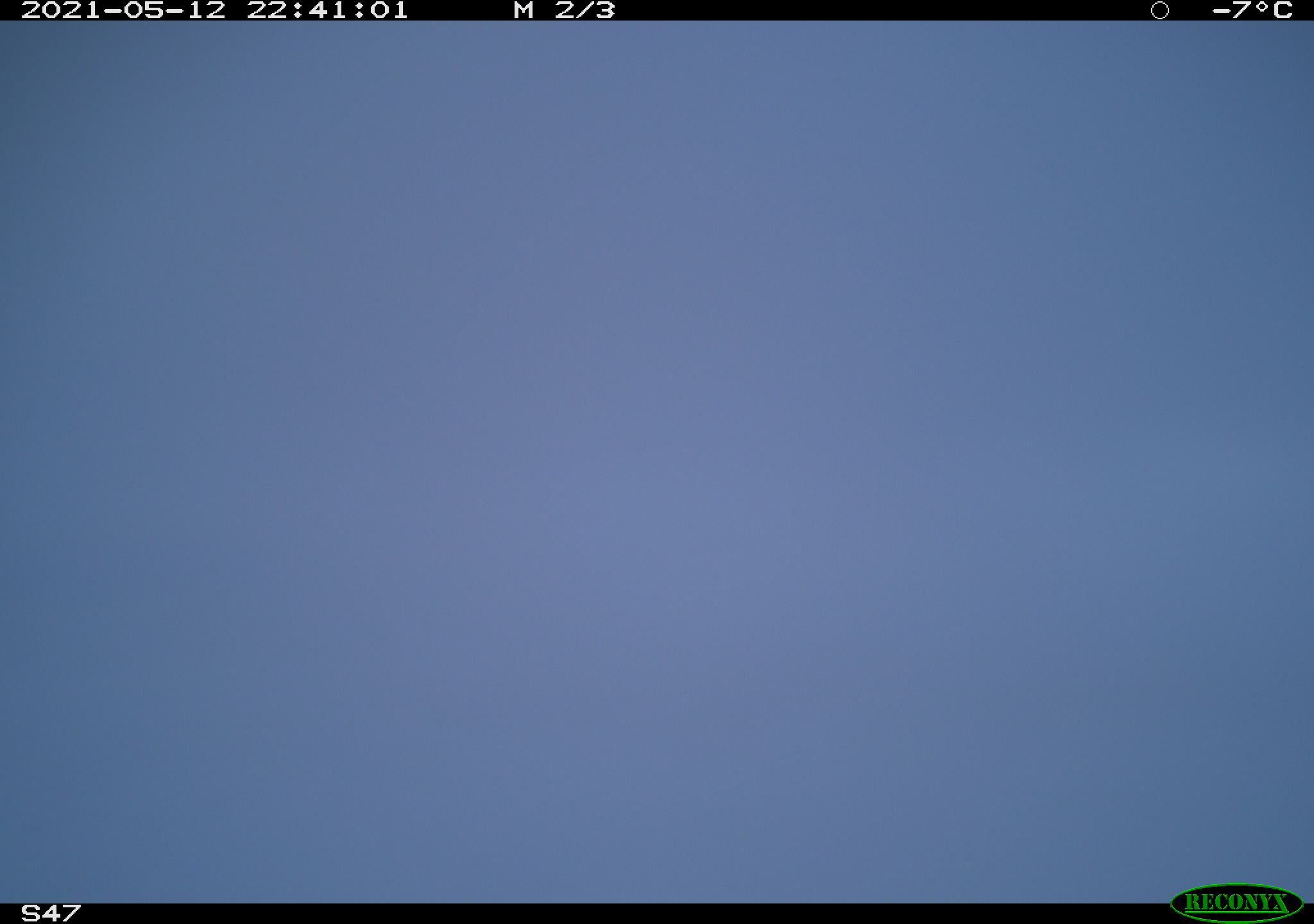Click the center of the blue image
The width and height of the screenshot is (1314, 924).
(657, 462)
